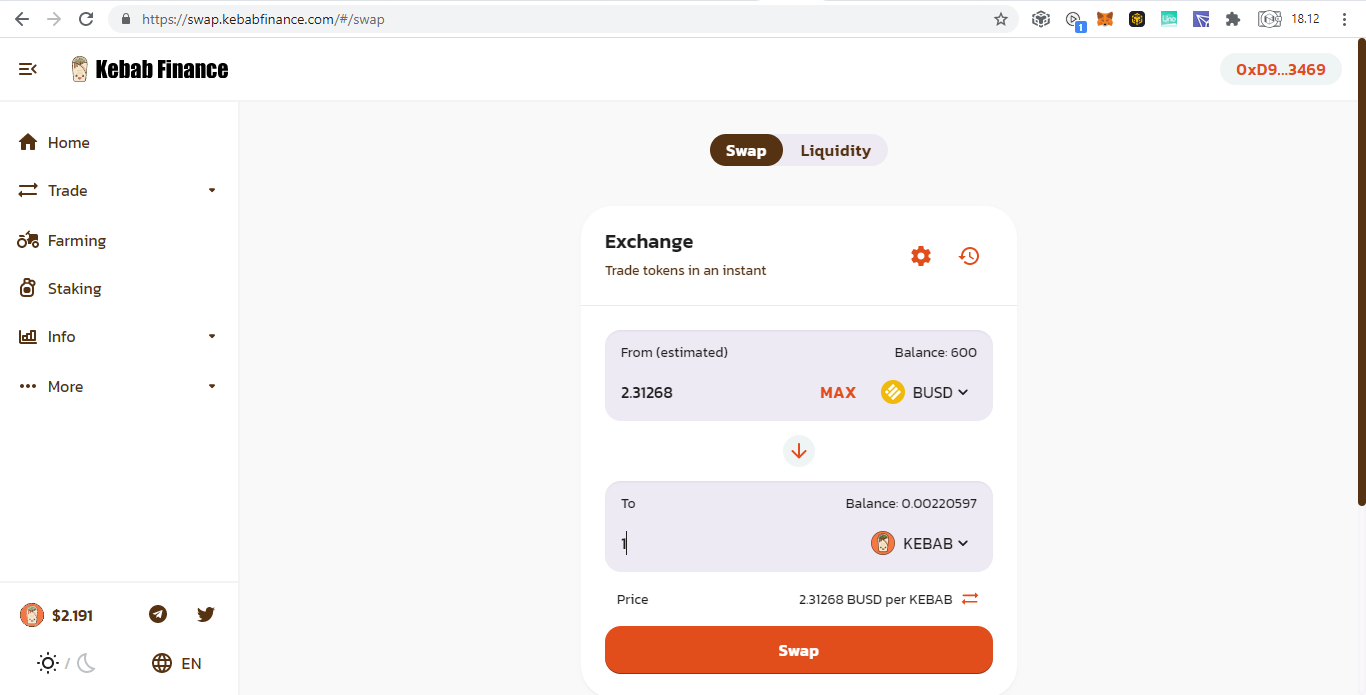This screenshot has height=695, width=1366.
Task: Click MAX to use full balance
Action: (x=838, y=392)
